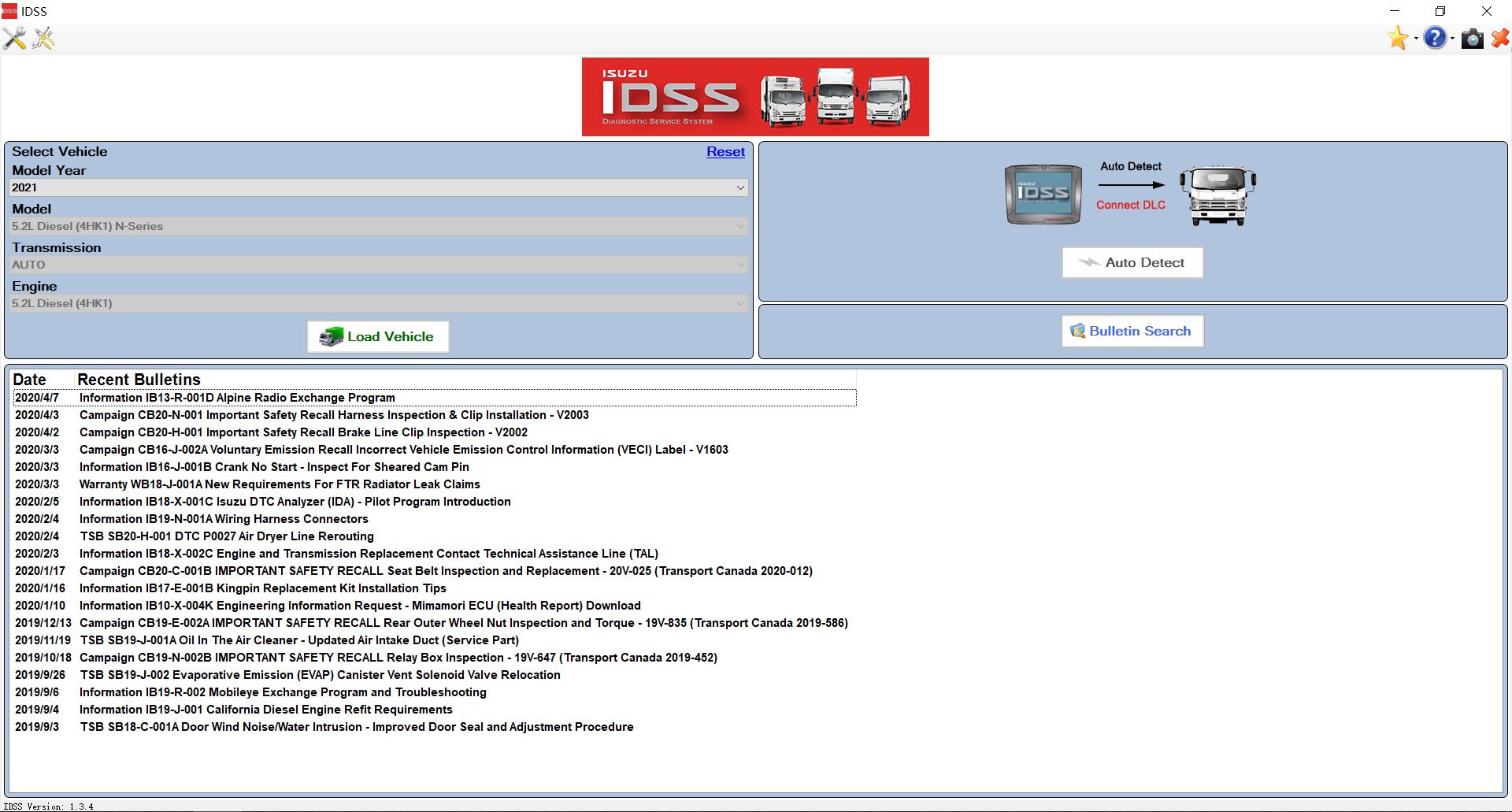1512x812 pixels.
Task: Select SB19-J-002 EVAP Canister Vent Solenoid bulletin
Action: coord(435,675)
